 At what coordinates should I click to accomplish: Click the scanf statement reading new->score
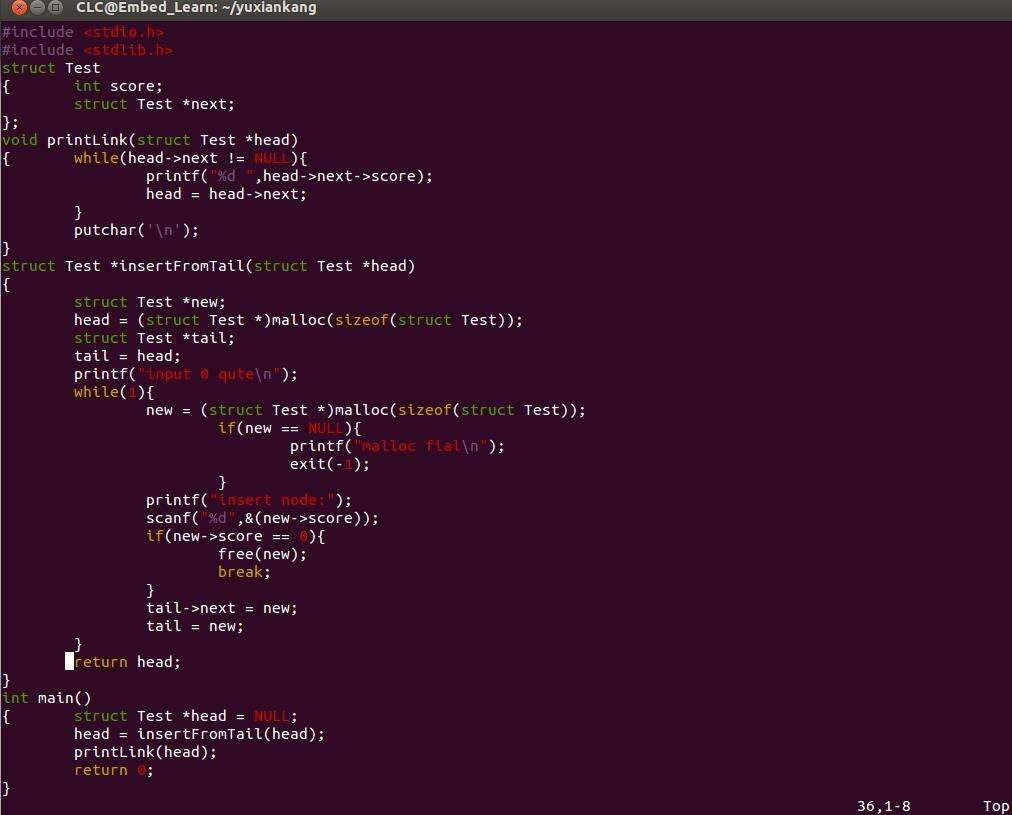coord(262,518)
